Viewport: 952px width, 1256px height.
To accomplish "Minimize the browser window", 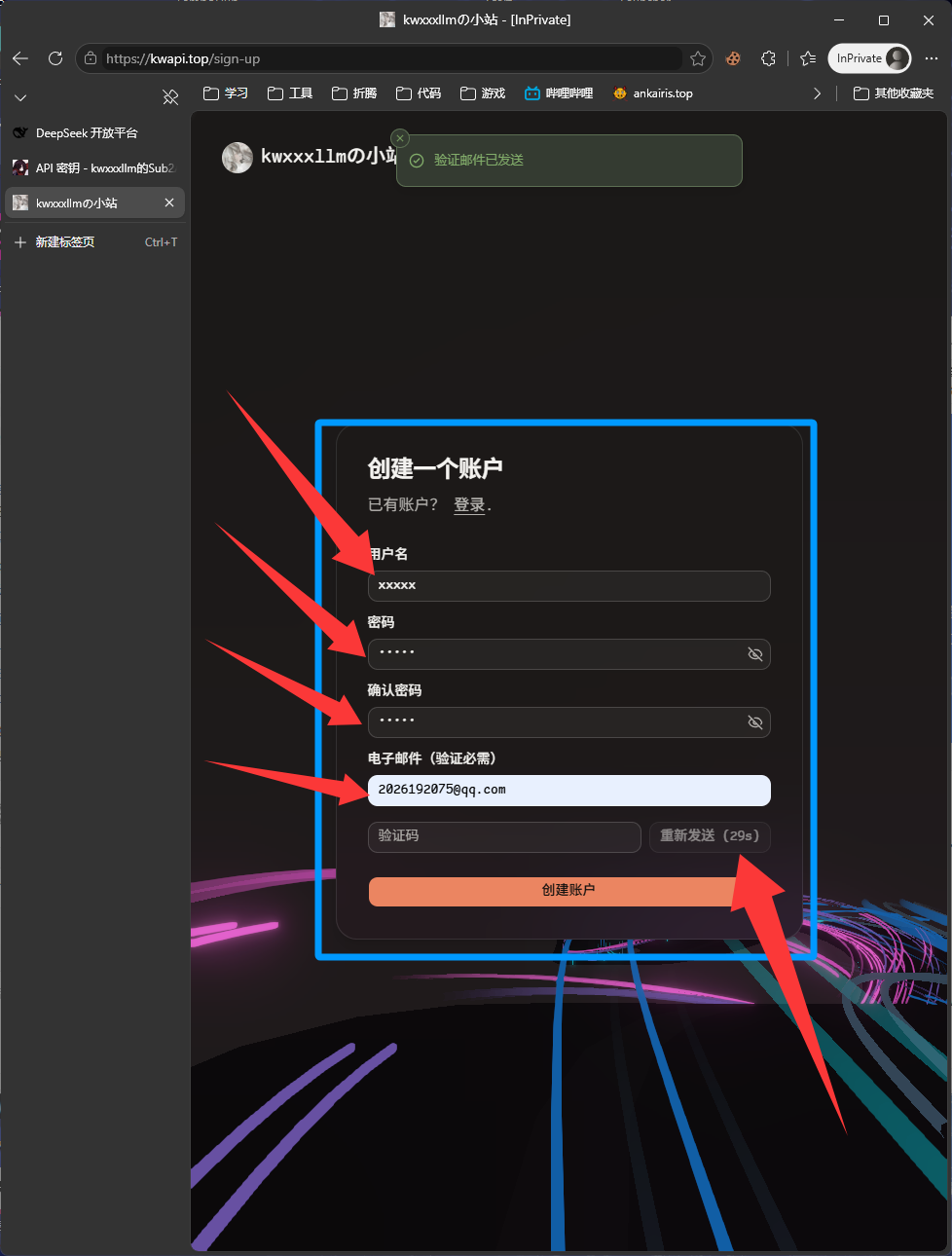I will click(839, 19).
